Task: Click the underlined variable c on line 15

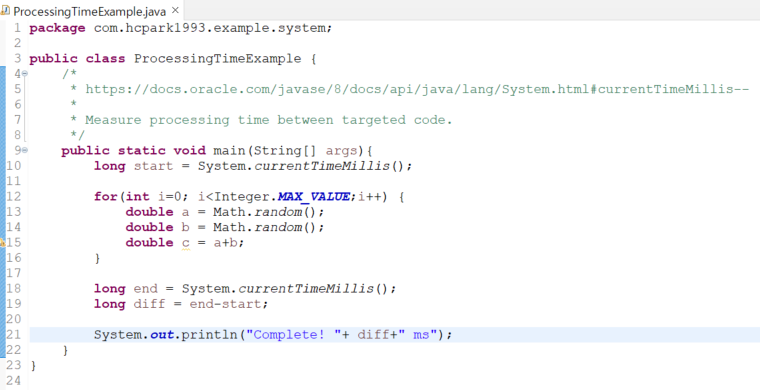Action: [x=186, y=243]
